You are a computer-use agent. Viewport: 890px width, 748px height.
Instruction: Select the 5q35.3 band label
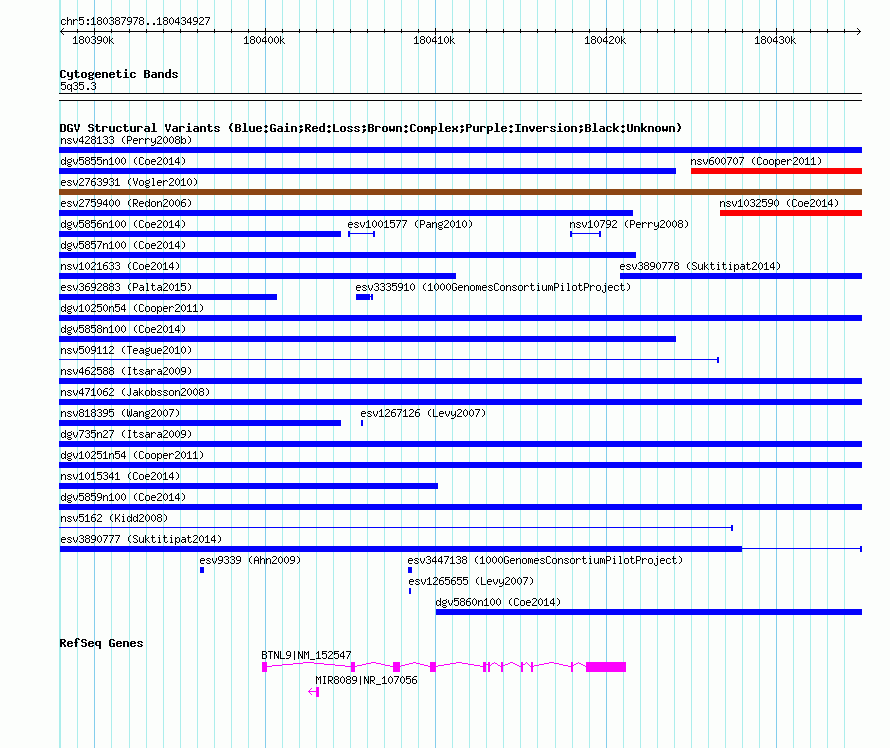tap(78, 86)
